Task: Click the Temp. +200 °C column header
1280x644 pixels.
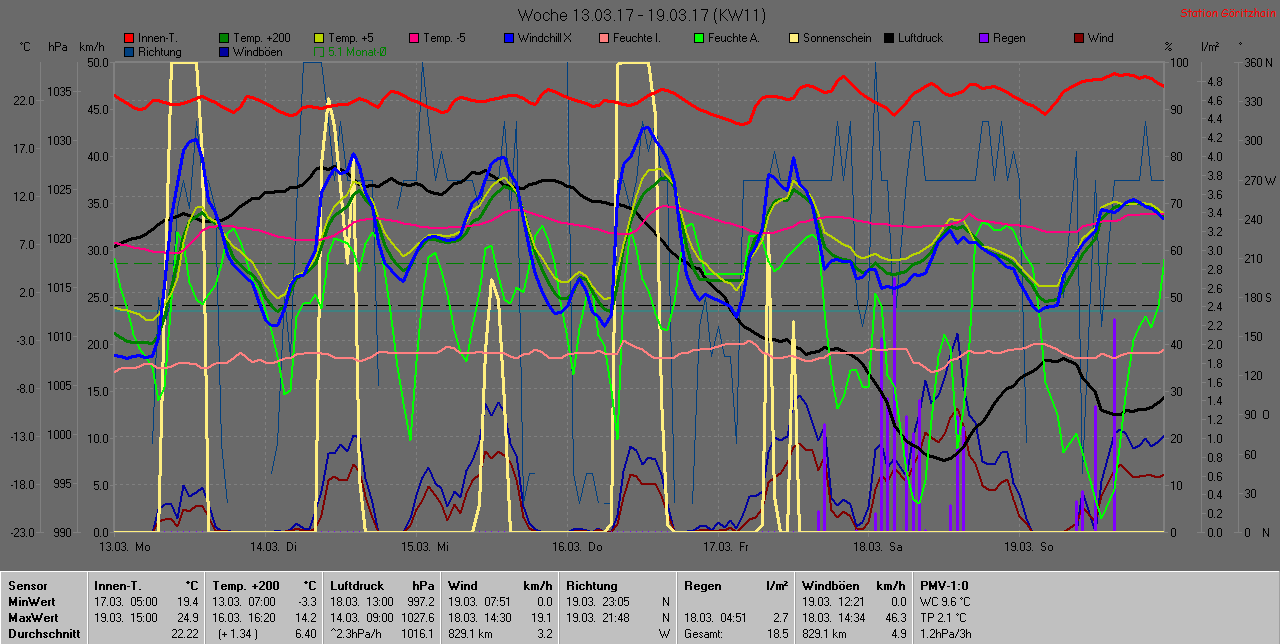Action: coord(265,586)
